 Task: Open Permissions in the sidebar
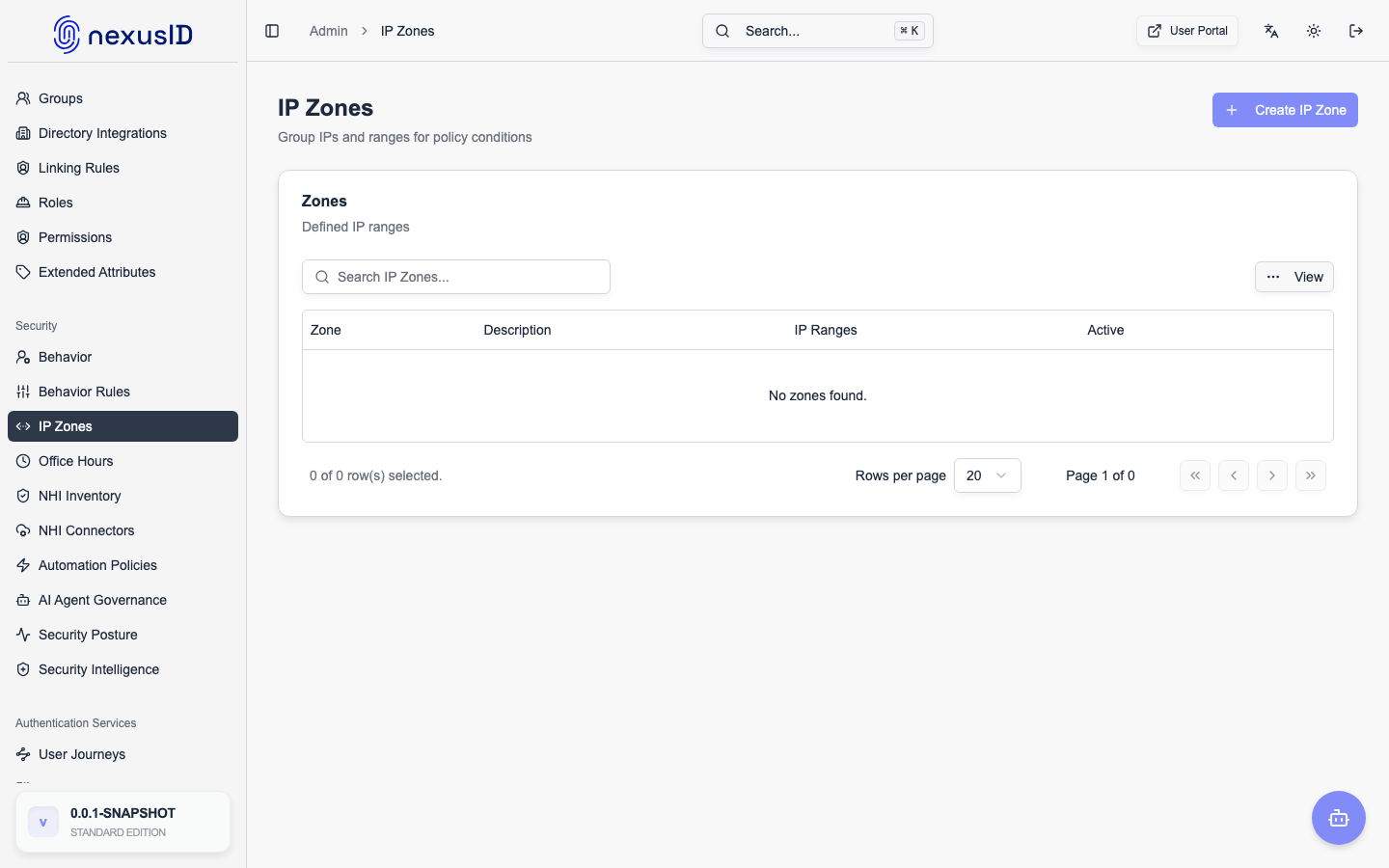coord(123,237)
